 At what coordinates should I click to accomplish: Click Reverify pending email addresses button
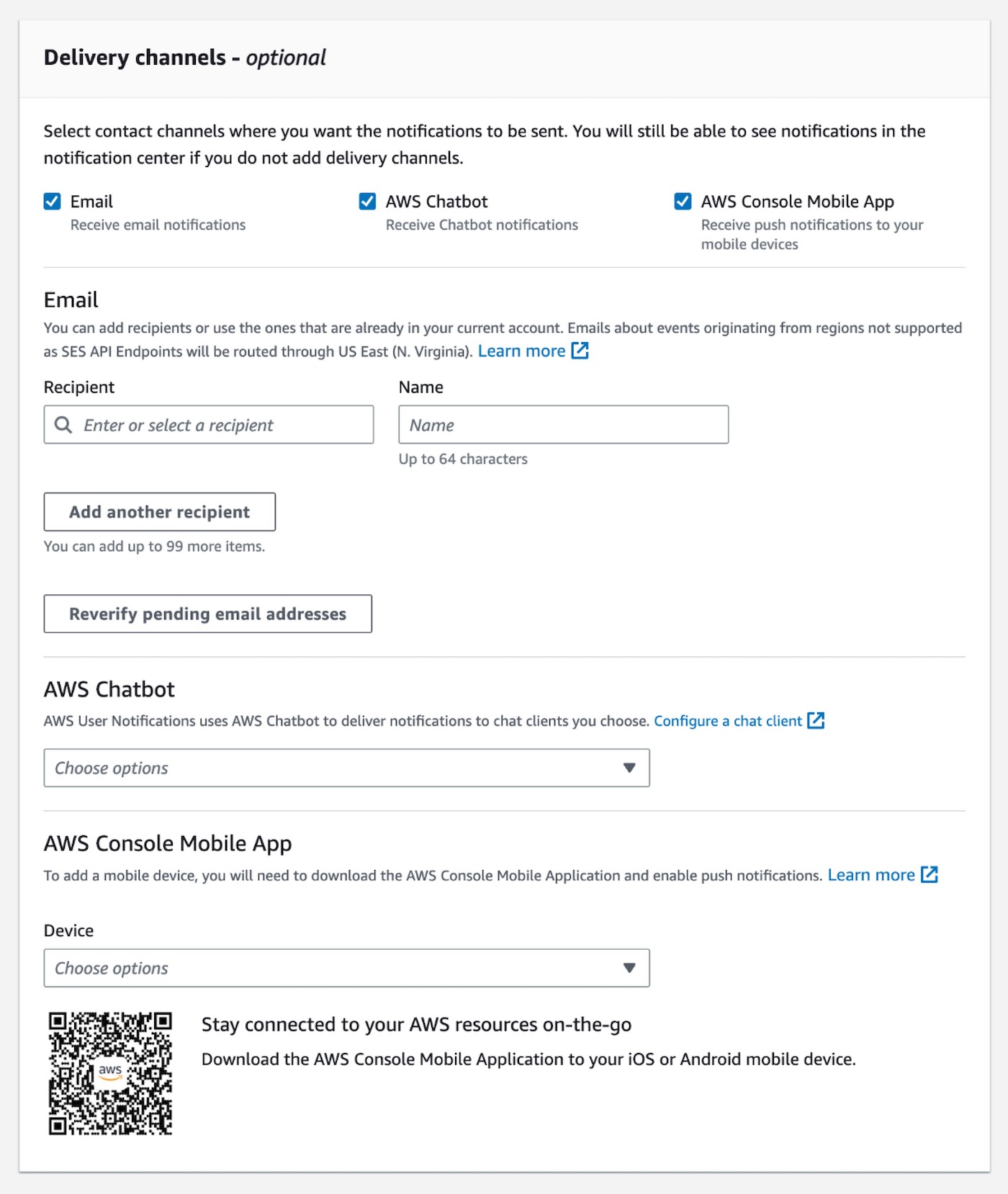pyautogui.click(x=207, y=614)
